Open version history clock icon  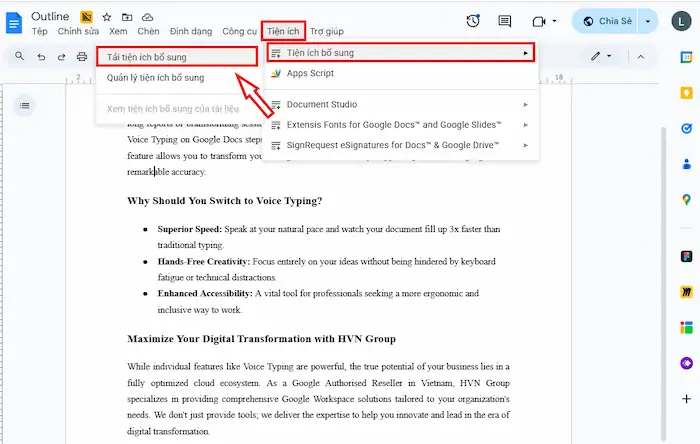coord(473,21)
